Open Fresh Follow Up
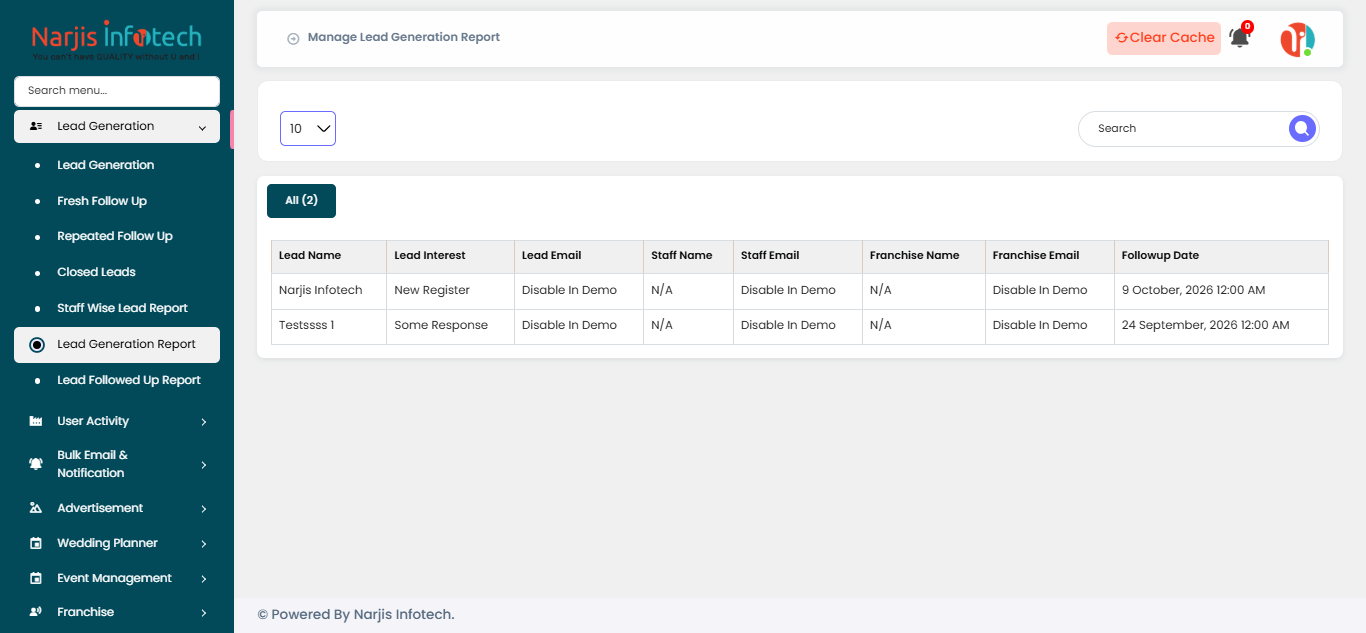The width and height of the screenshot is (1366, 633). (x=102, y=201)
